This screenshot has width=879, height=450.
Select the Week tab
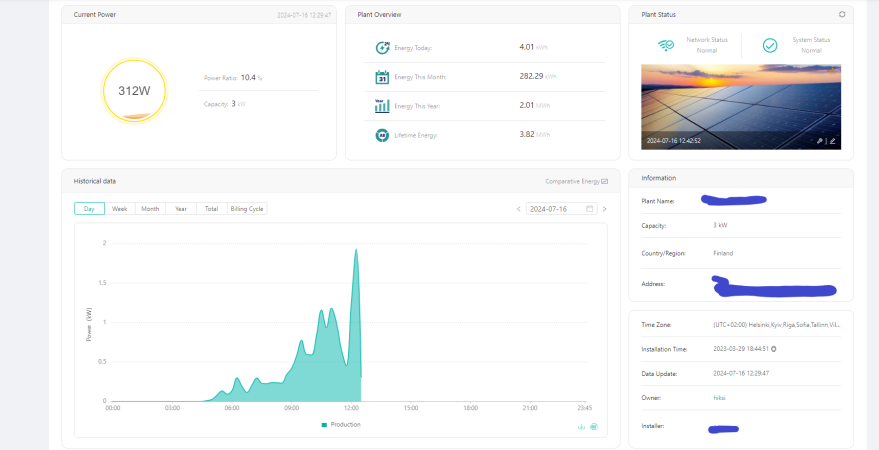119,208
